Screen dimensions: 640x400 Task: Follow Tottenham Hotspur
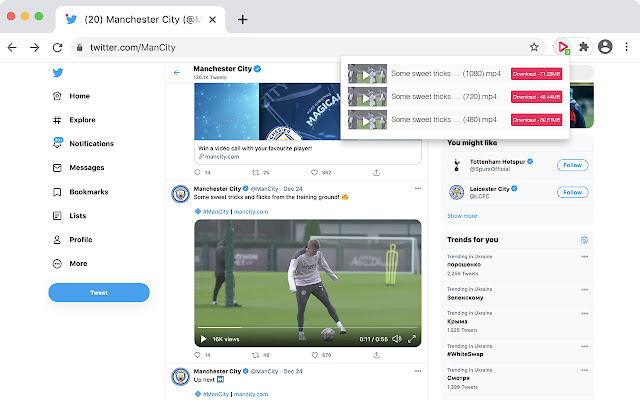pos(572,165)
